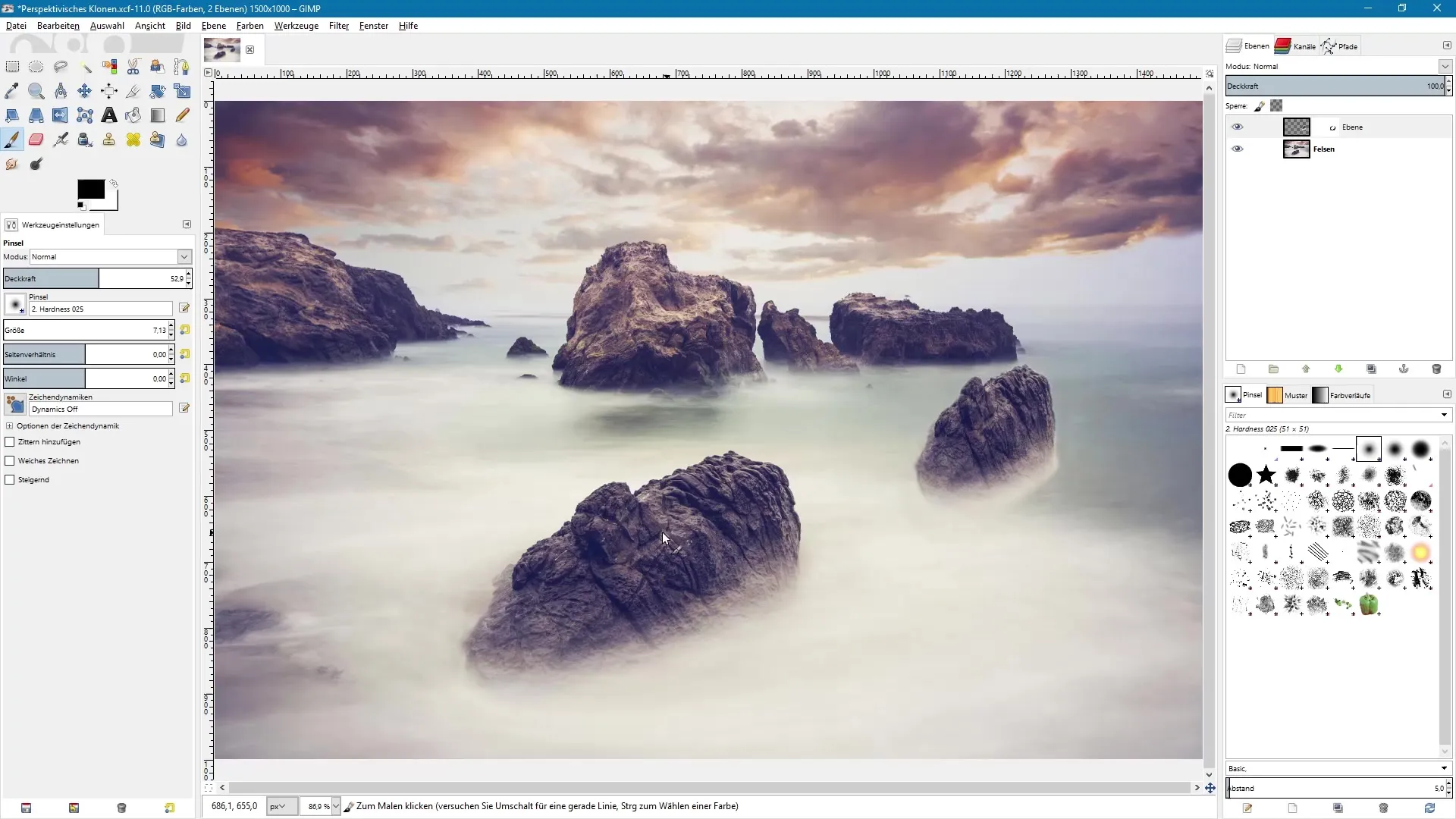The image size is (1456, 819).
Task: Lower the layer with green down arrow
Action: (1338, 369)
